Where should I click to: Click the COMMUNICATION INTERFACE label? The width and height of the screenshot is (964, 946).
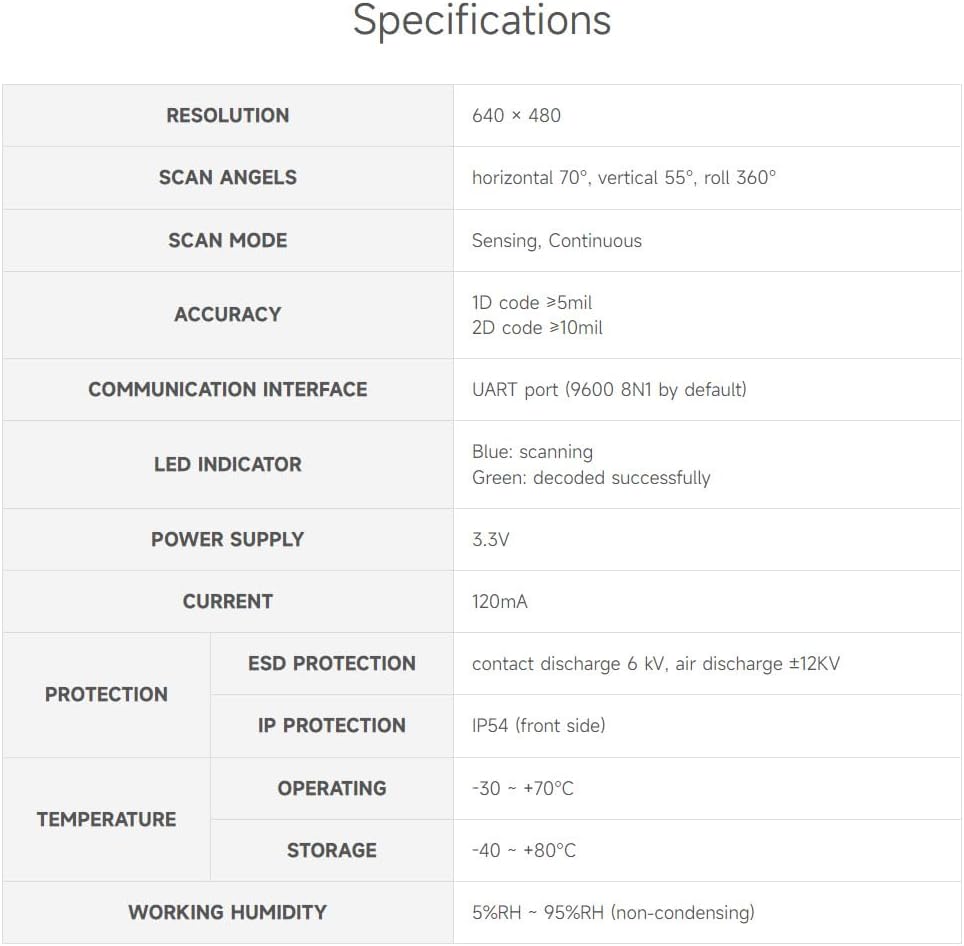pyautogui.click(x=228, y=389)
